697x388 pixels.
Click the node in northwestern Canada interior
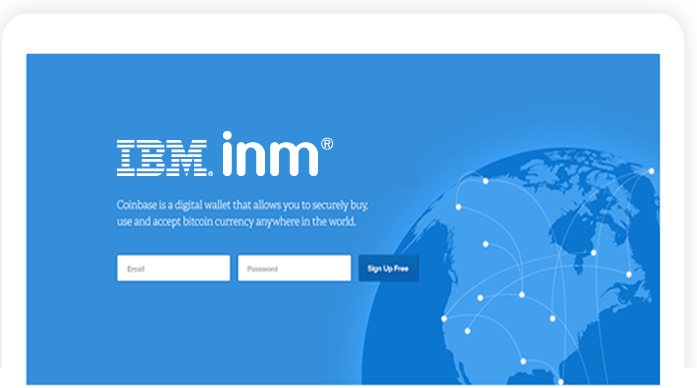tap(485, 244)
